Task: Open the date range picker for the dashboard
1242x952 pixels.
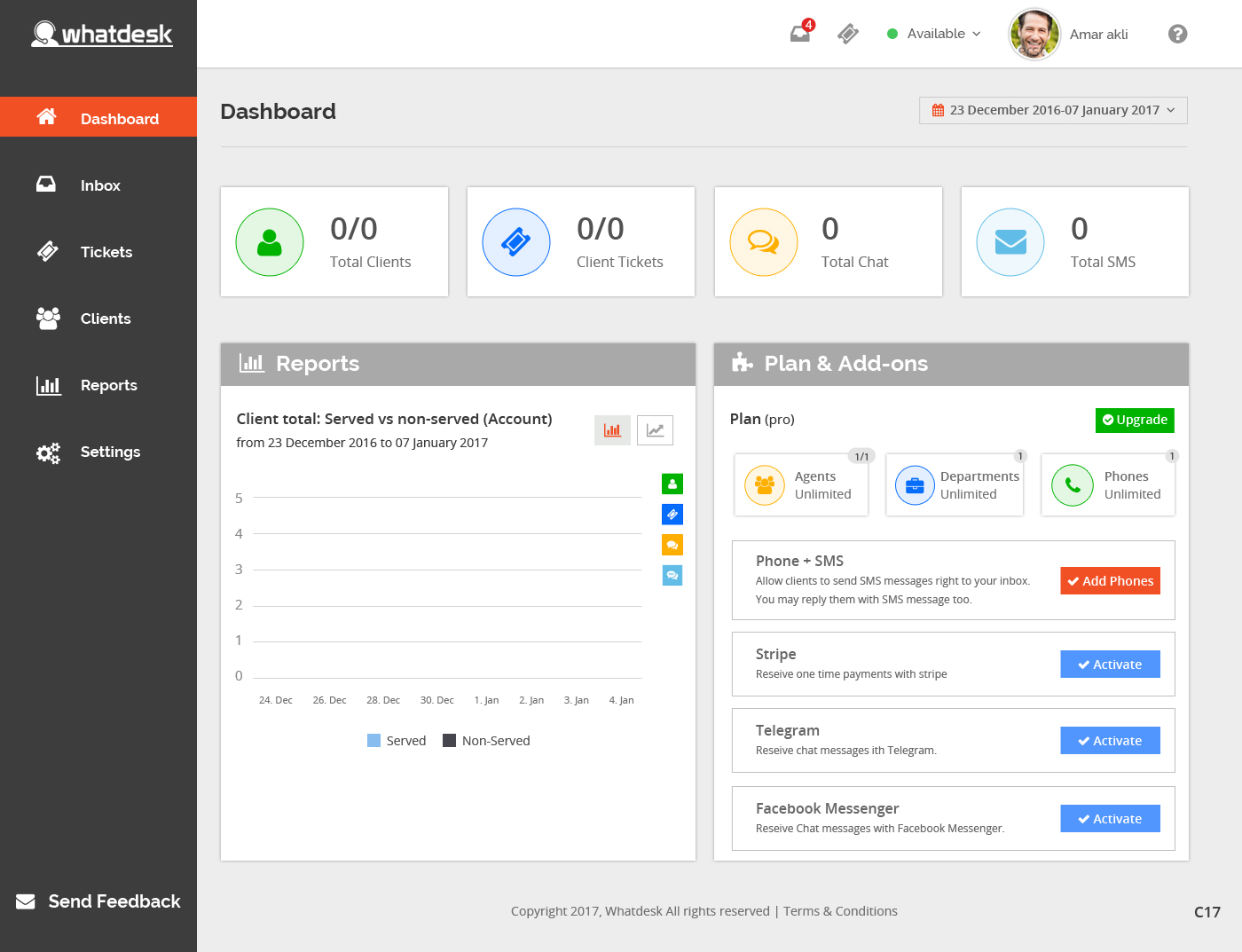Action: (1052, 110)
